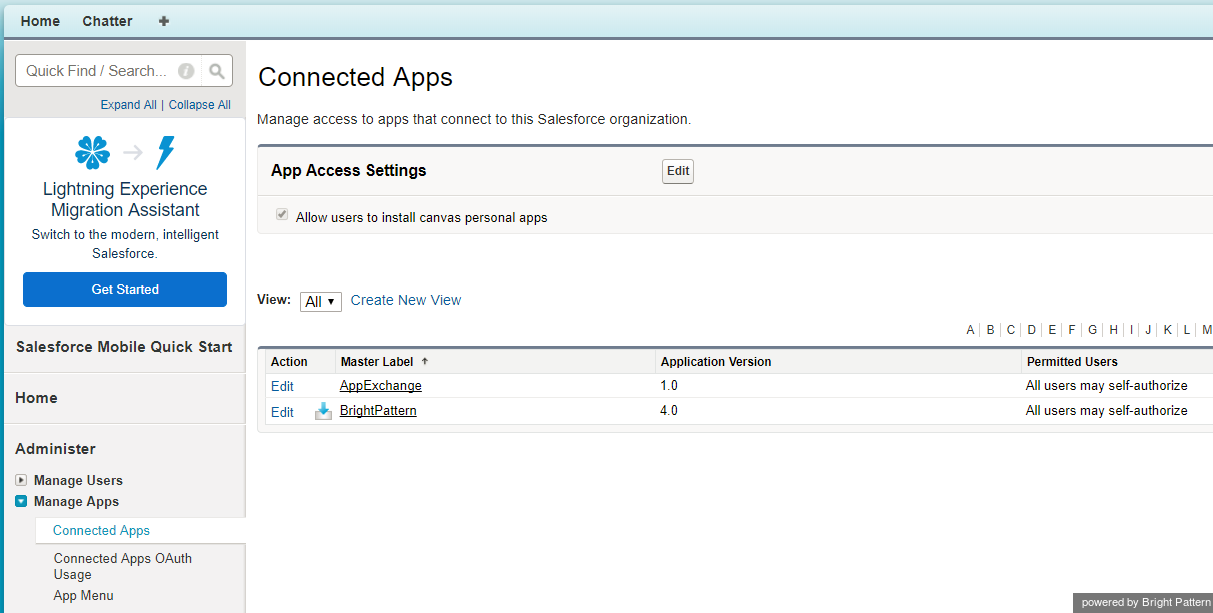Click the Salesforce Classic flower icon
Screen dimensions: 1213x613
point(93,152)
